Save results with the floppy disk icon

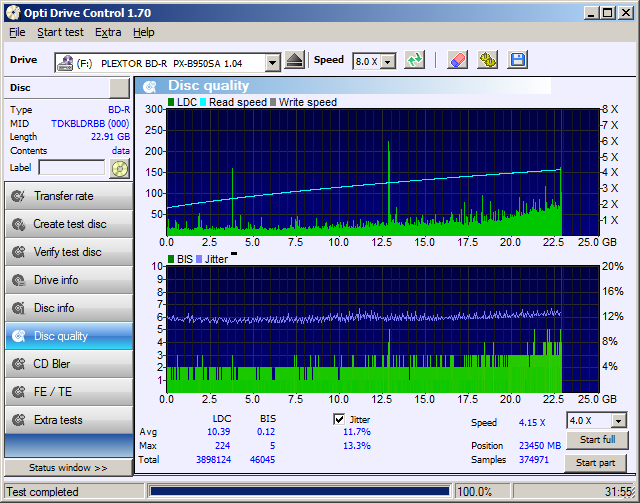pyautogui.click(x=518, y=60)
